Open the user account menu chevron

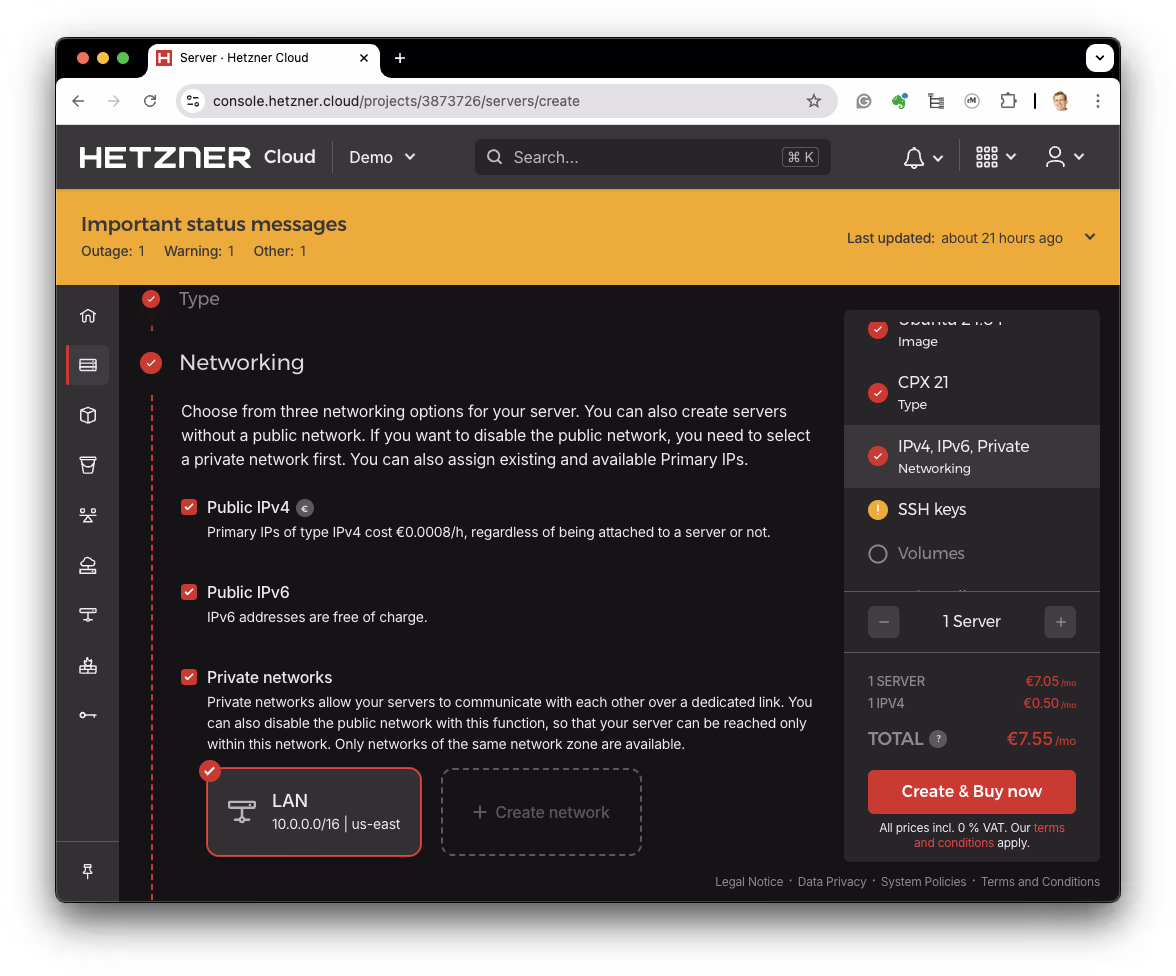tap(1064, 157)
